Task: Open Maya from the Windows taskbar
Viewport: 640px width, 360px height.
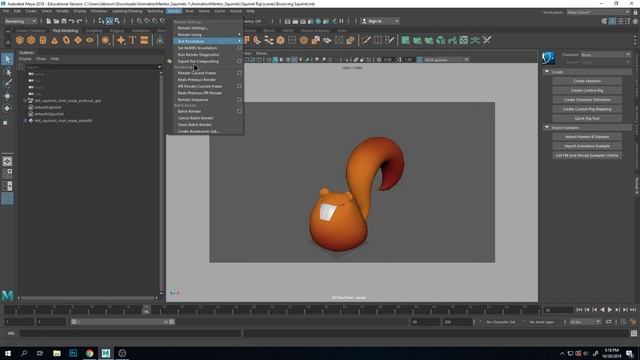Action: tap(106, 353)
